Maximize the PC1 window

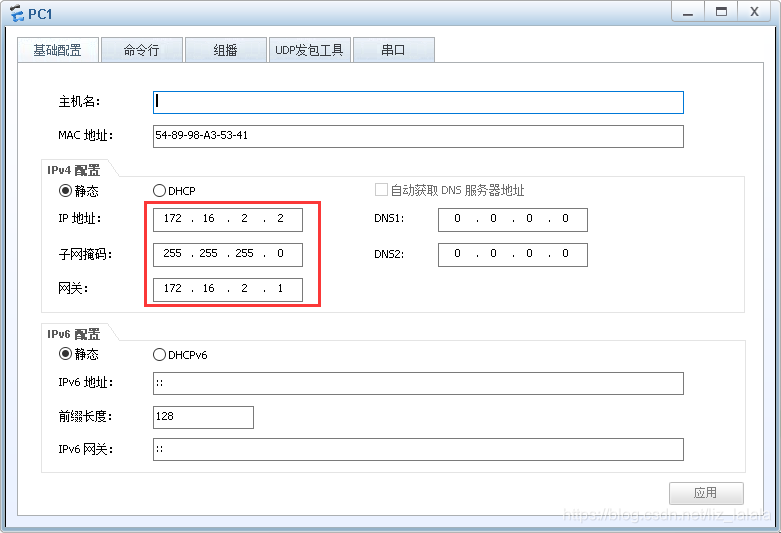[721, 12]
